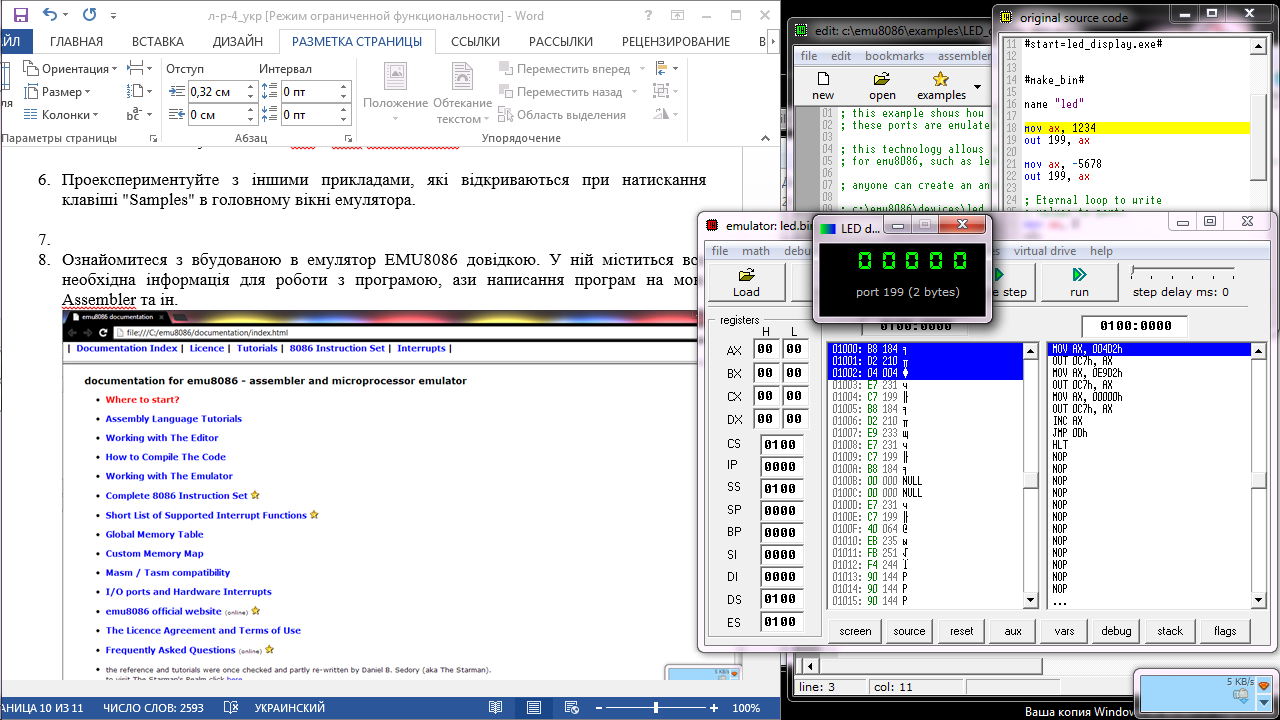The image size is (1280, 720).
Task: Save the Word document via floppy icon
Action: click(x=21, y=16)
